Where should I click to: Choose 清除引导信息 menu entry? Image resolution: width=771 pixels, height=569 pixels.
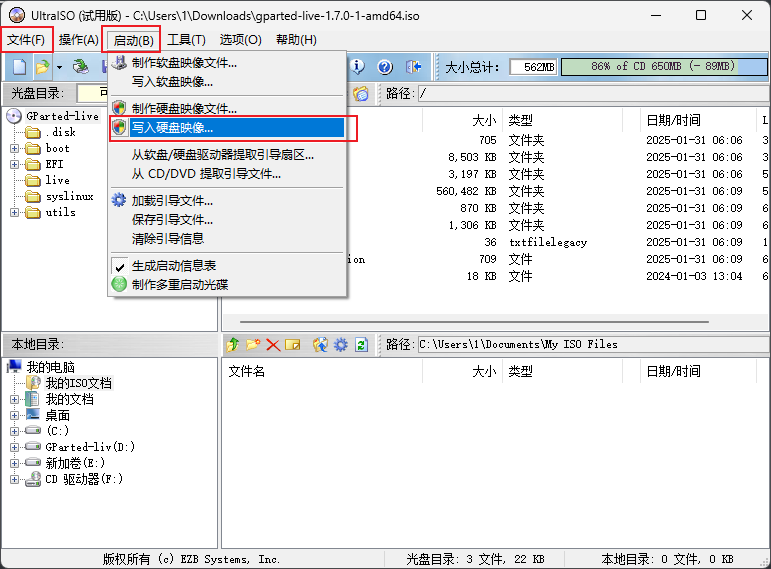(228, 239)
